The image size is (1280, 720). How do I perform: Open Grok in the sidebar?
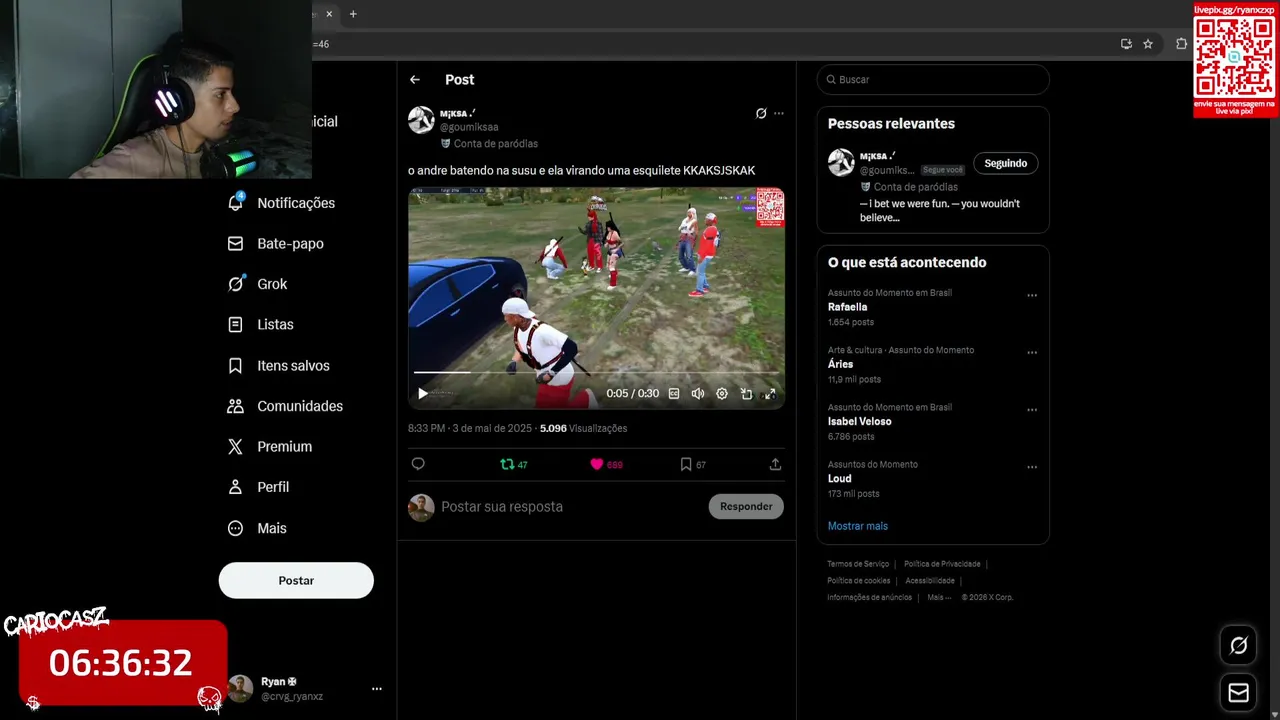pos(259,284)
